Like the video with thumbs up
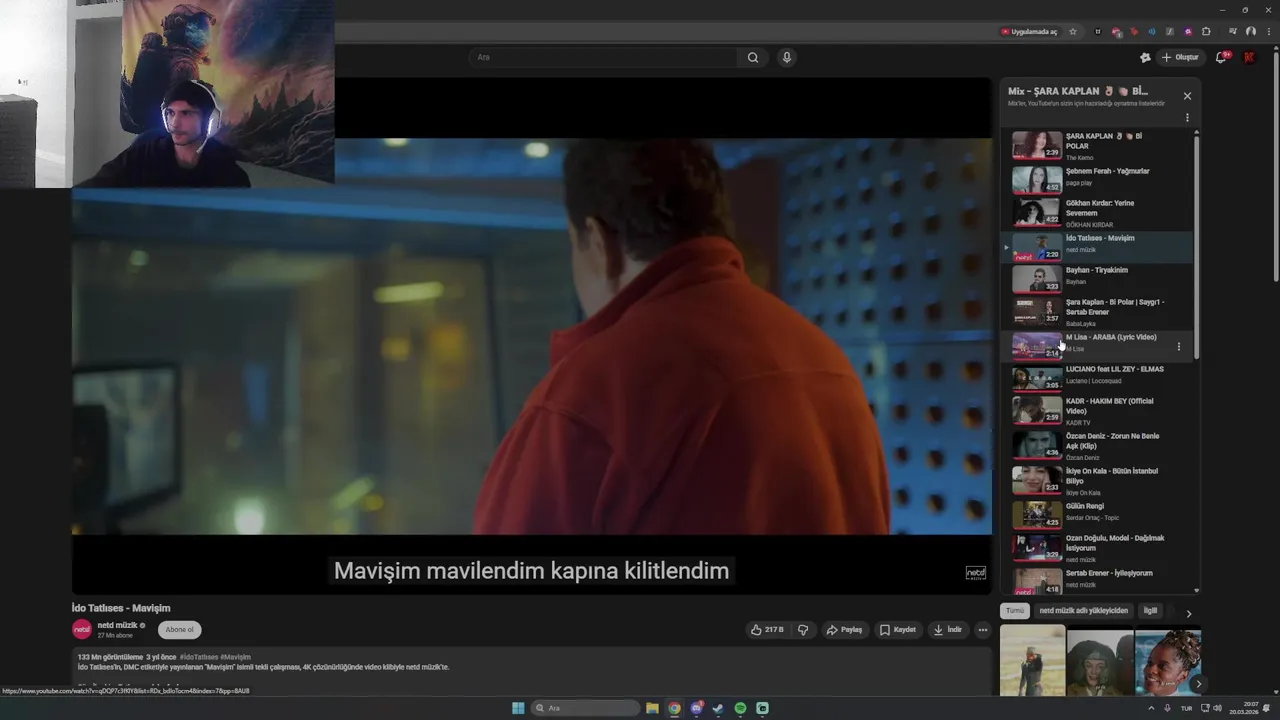Screen dimensions: 1280x720 coord(767,630)
